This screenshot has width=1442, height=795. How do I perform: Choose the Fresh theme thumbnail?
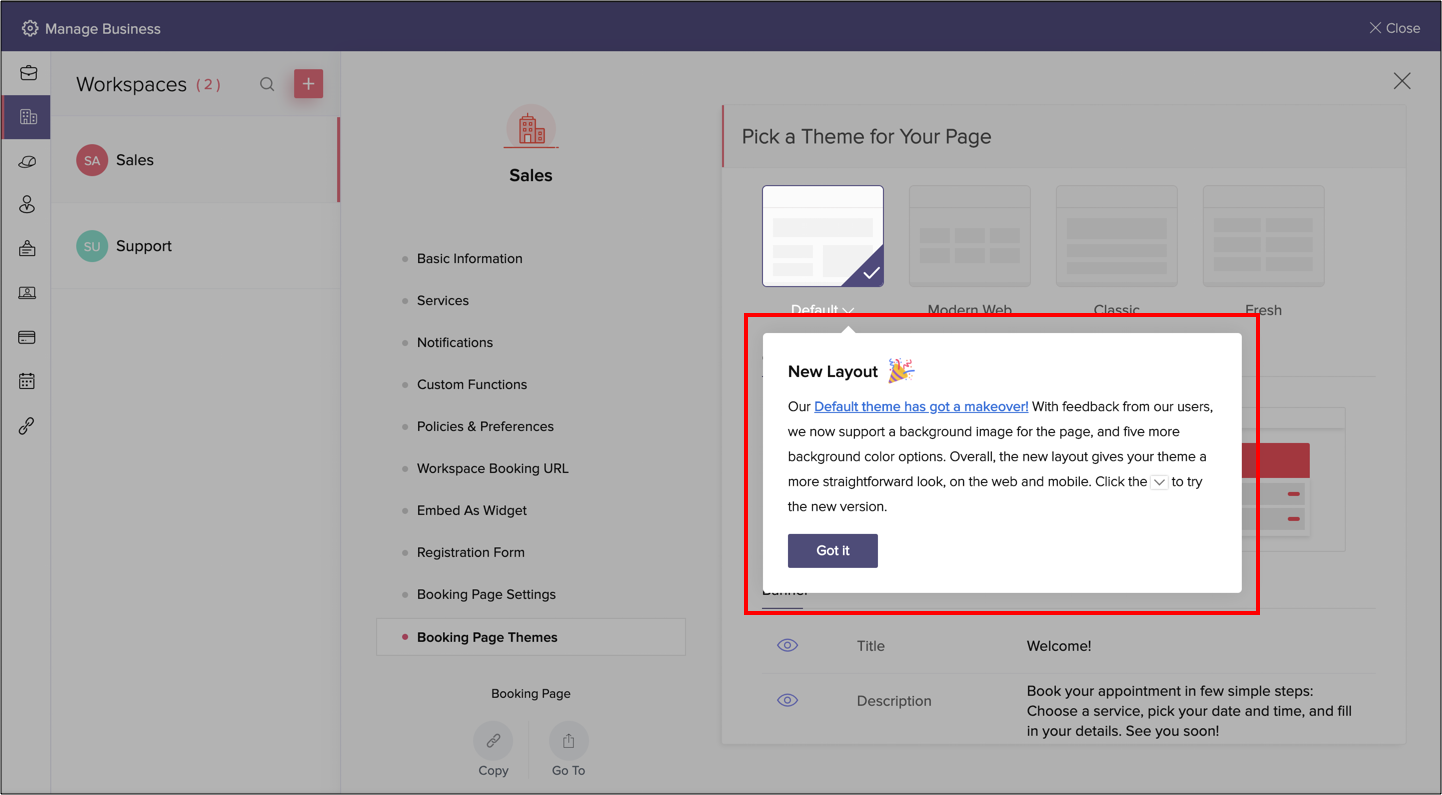(x=1263, y=236)
